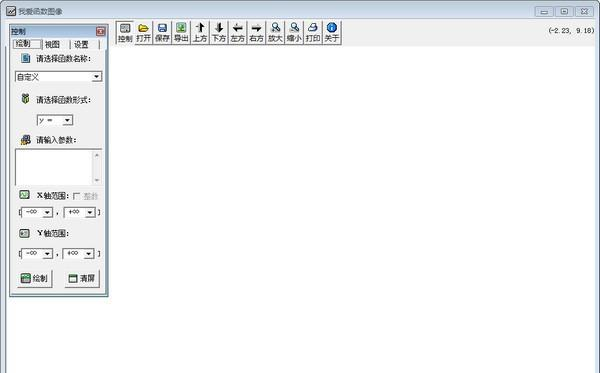600x373 pixels.
Task: Click the 请选择函数名称 label
Action: click(x=64, y=59)
